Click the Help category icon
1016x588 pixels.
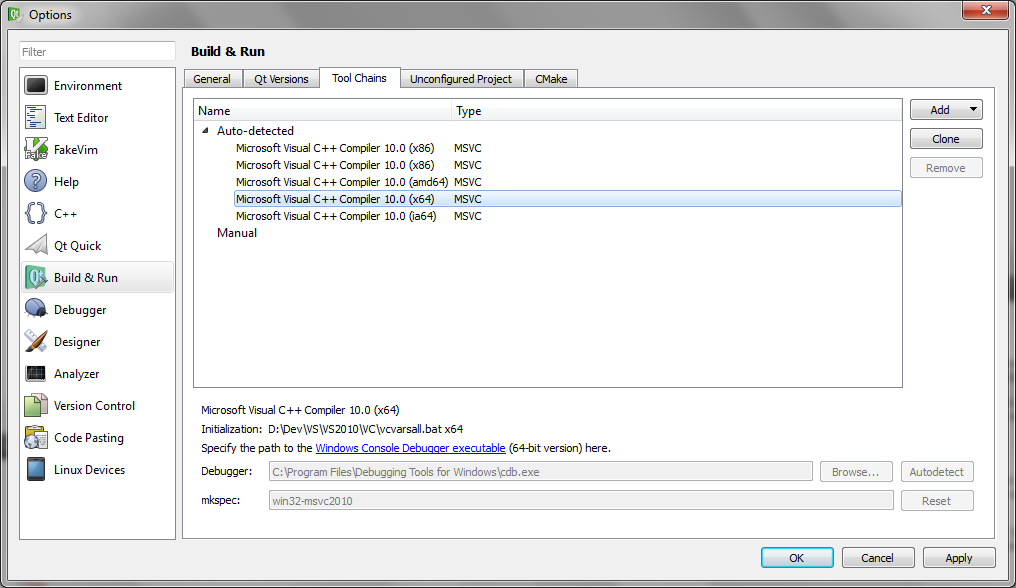36,182
